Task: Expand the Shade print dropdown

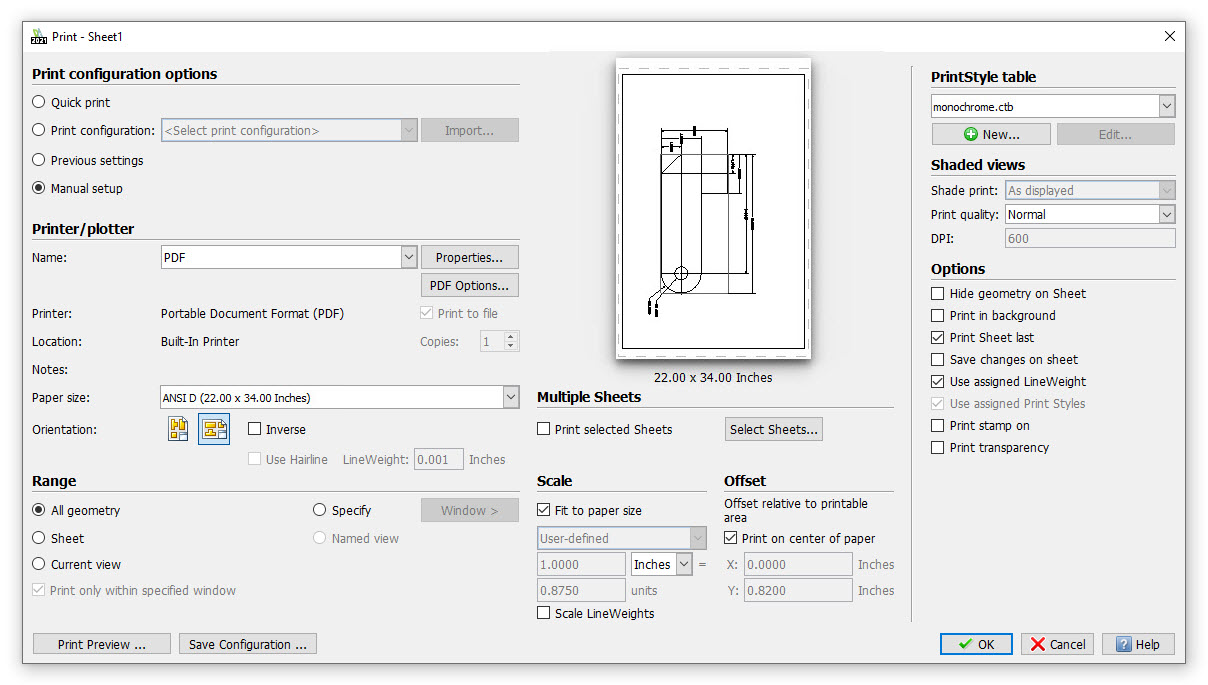Action: pos(1166,190)
